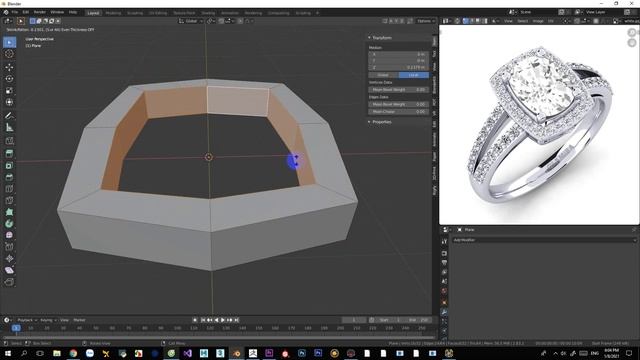Select the Measure tool
Image resolution: width=640 pixels, height=360 pixels.
pos(9,127)
